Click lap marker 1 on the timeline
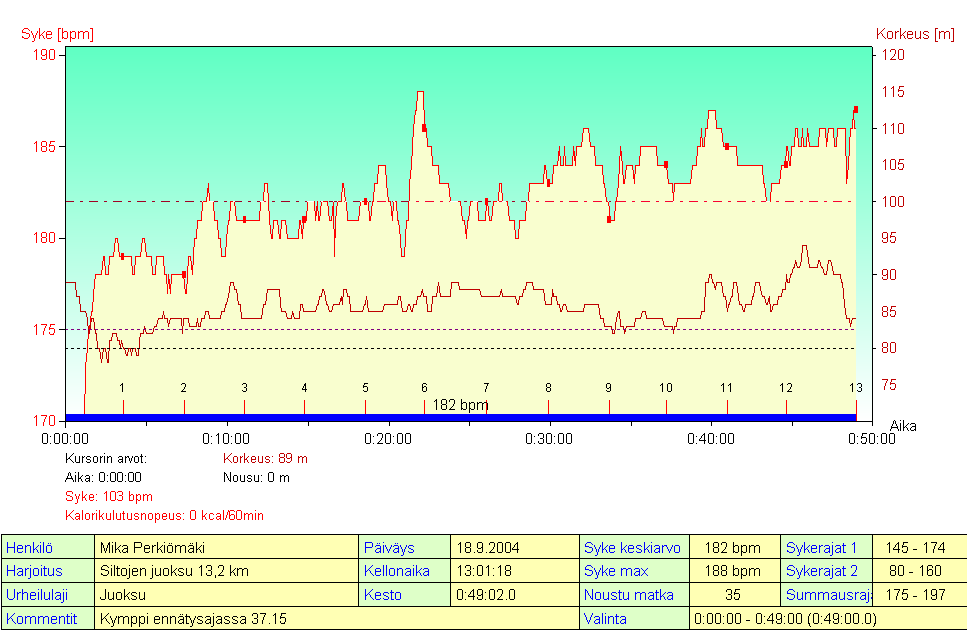 (x=122, y=388)
